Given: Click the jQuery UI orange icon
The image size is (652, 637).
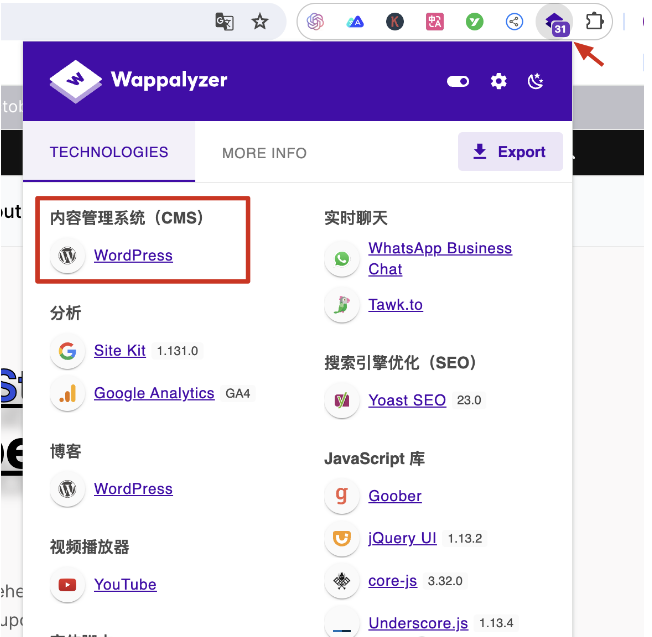Looking at the screenshot, I should click(342, 538).
